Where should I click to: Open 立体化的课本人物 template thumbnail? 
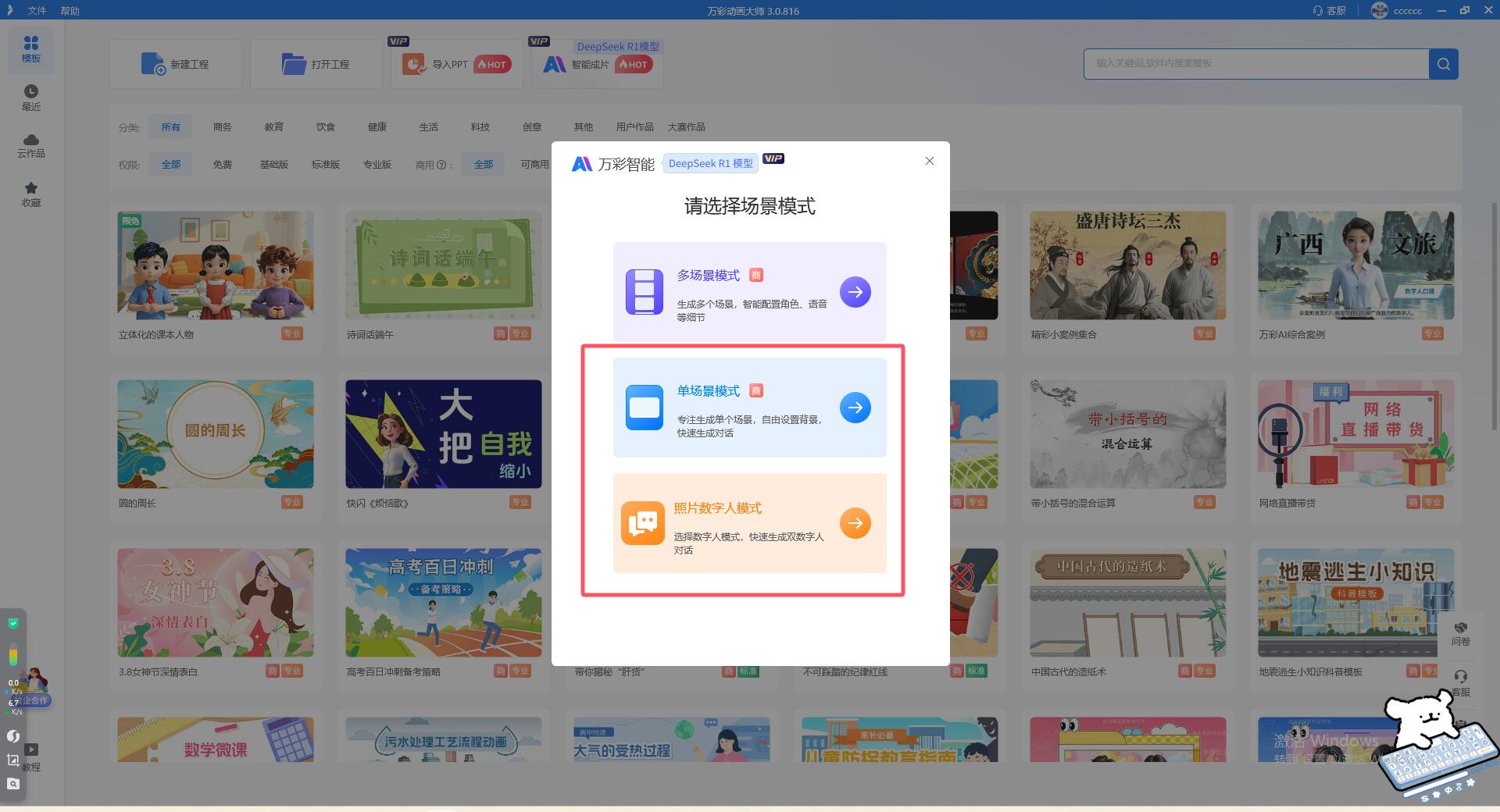click(216, 265)
